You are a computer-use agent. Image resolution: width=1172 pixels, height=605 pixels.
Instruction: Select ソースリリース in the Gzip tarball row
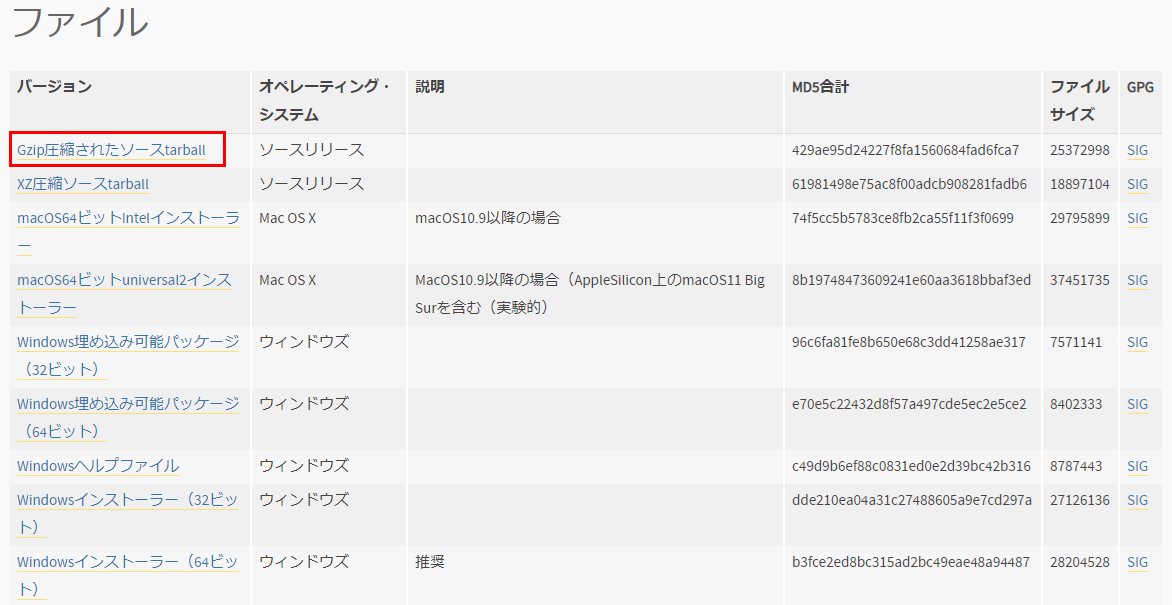tap(312, 150)
